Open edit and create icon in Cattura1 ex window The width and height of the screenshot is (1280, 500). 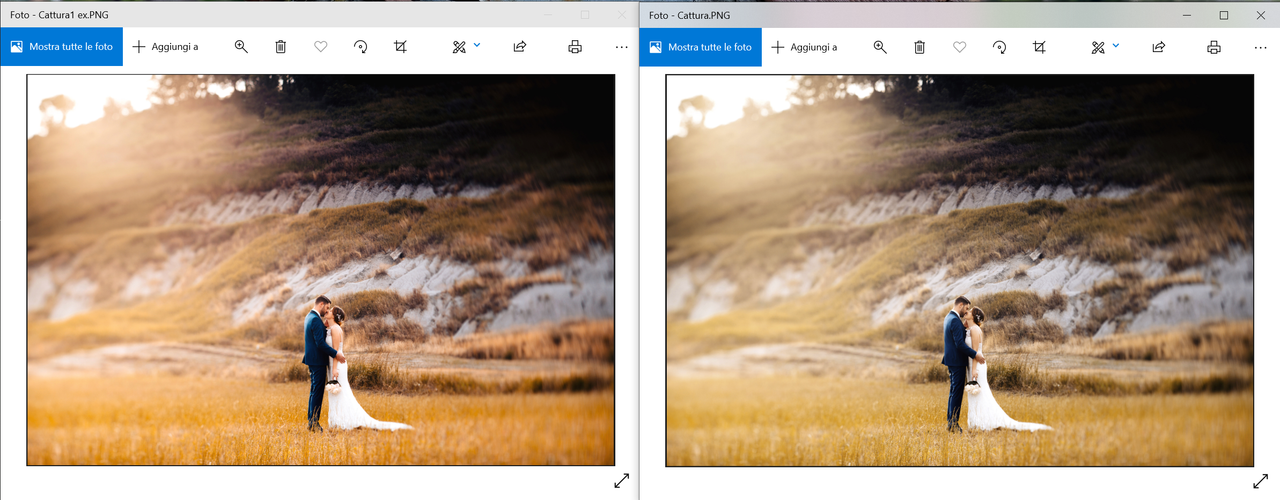coord(459,47)
